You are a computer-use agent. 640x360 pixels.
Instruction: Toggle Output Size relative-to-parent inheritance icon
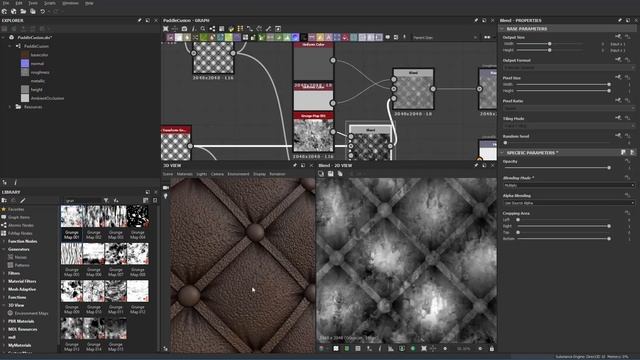[618, 37]
